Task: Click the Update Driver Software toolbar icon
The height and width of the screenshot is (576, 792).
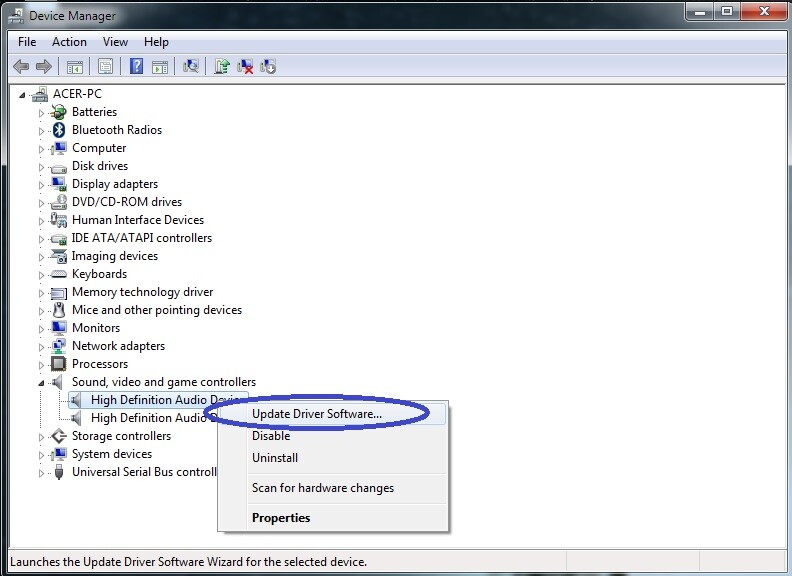Action: pos(221,66)
